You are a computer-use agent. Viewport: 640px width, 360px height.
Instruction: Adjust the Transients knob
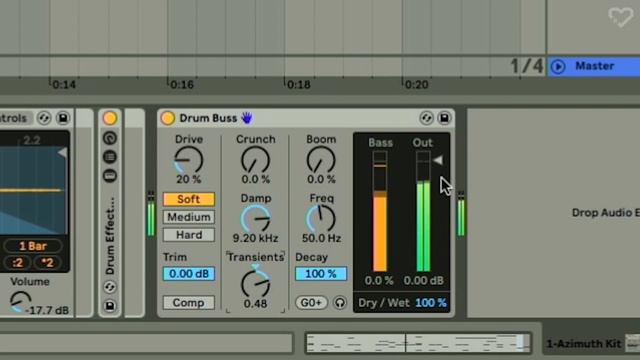[256, 283]
